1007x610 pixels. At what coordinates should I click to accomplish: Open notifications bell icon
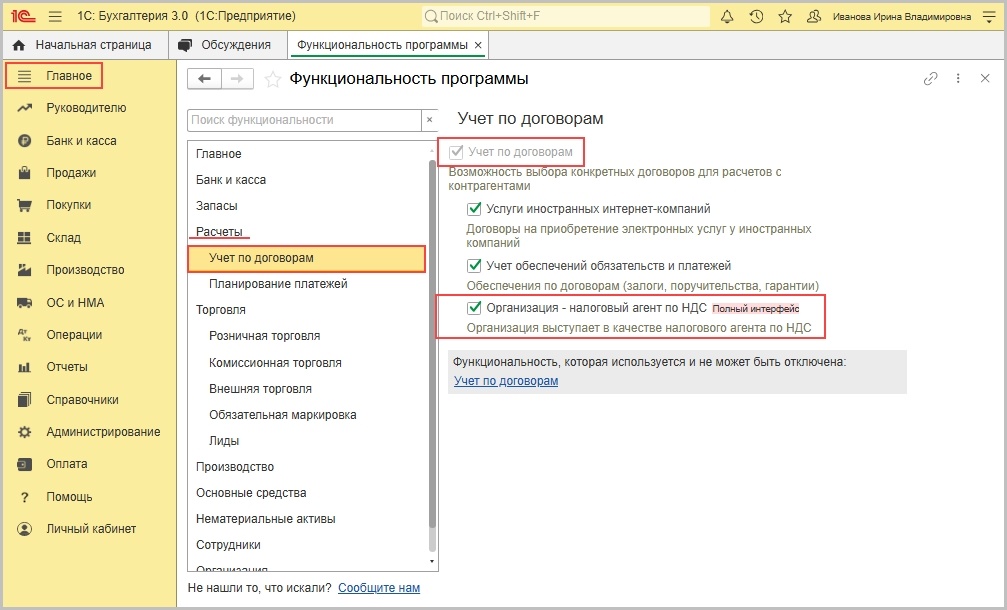(727, 17)
